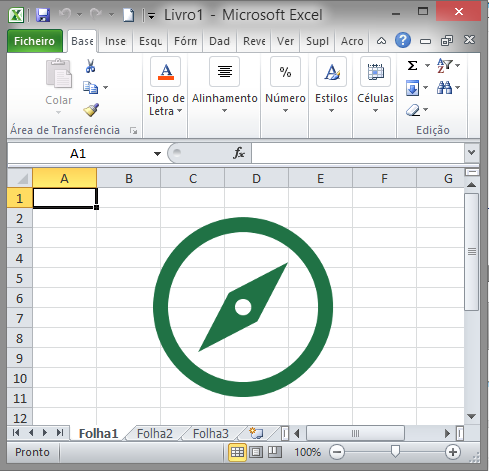The width and height of the screenshot is (489, 471).
Task: Select row header 5
Action: coord(20,278)
